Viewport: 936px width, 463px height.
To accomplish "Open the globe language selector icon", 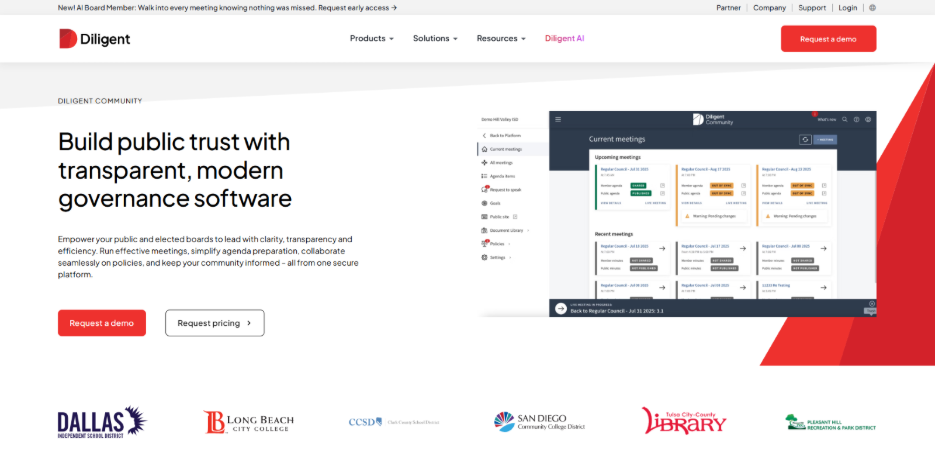I will 872,8.
